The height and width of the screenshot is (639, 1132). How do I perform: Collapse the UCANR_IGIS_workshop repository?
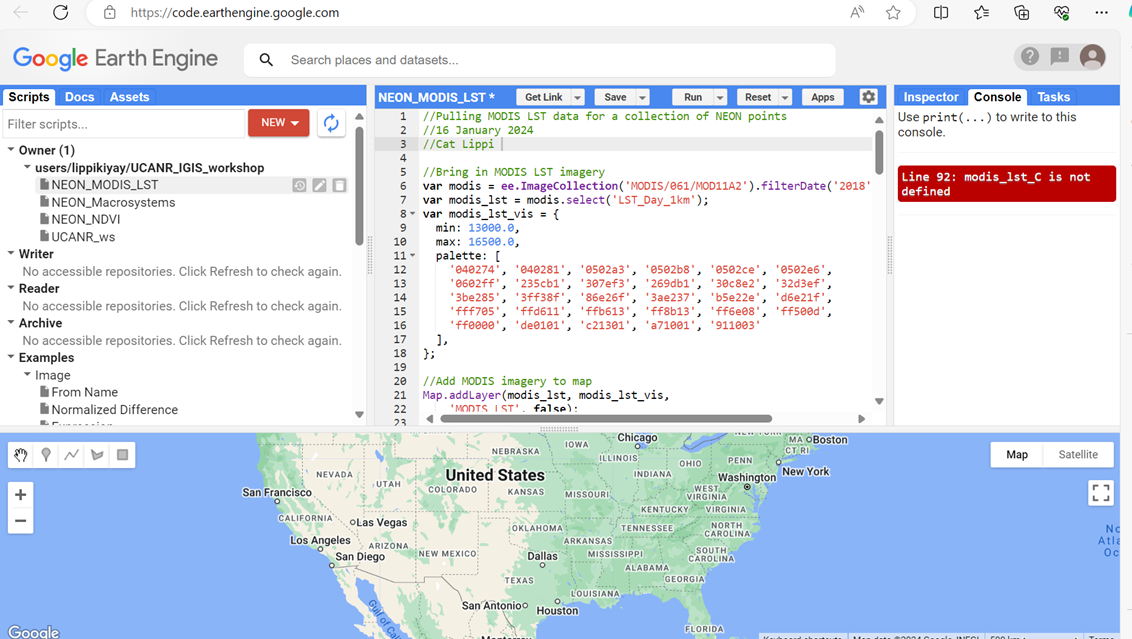(27, 168)
